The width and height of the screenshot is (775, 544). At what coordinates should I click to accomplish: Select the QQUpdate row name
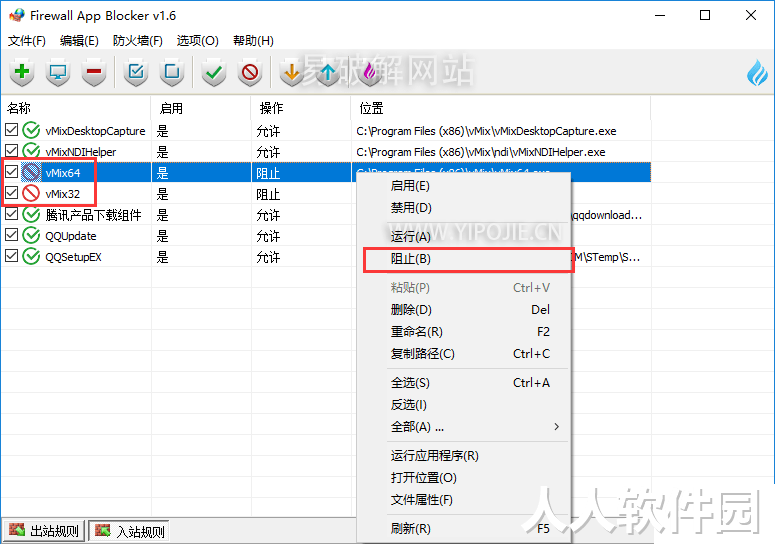71,236
